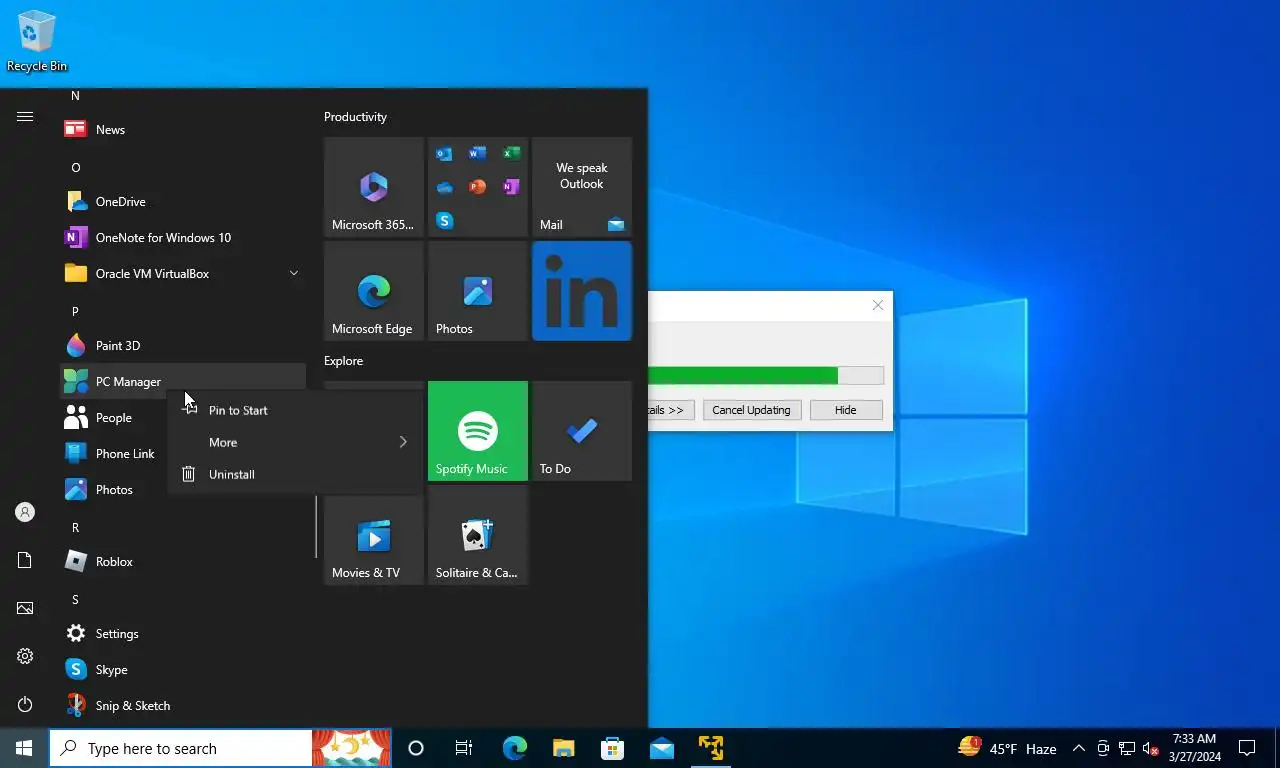Launch the Microsoft Edge tile
Image resolution: width=1280 pixels, height=768 pixels.
coord(374,291)
